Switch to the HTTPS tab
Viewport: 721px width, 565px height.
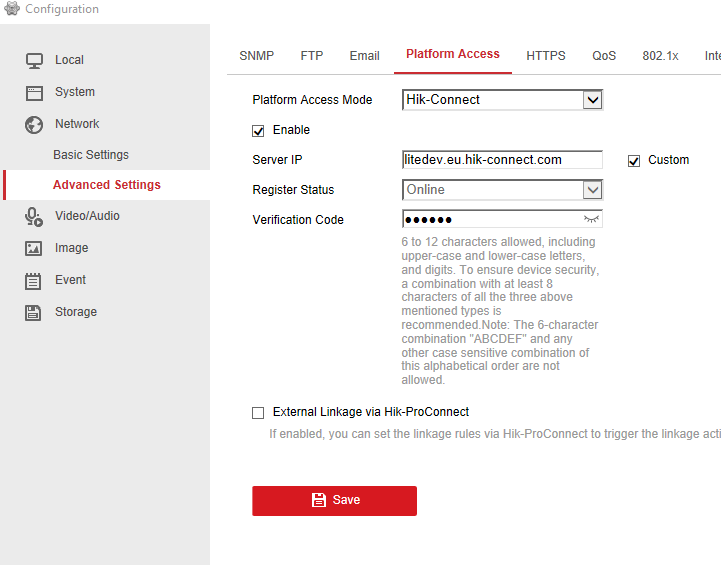click(546, 56)
